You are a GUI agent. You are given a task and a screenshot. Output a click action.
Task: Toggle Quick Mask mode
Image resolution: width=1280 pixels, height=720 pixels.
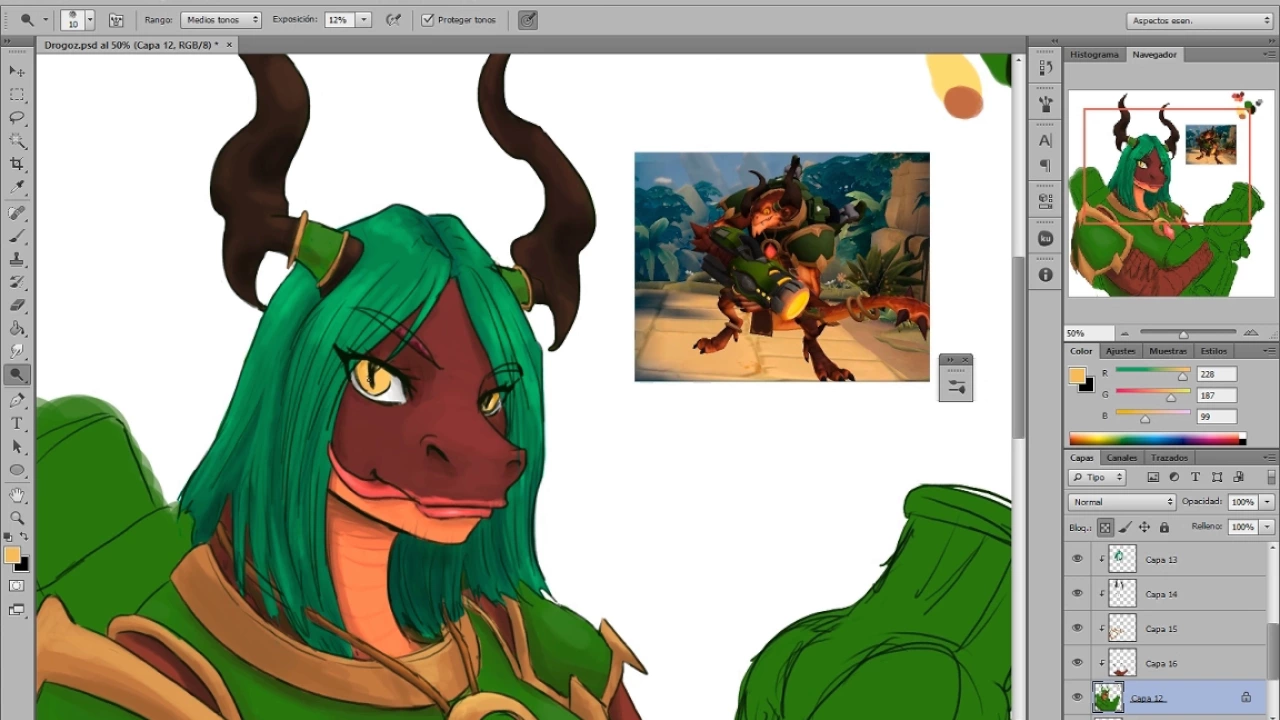click(17, 586)
